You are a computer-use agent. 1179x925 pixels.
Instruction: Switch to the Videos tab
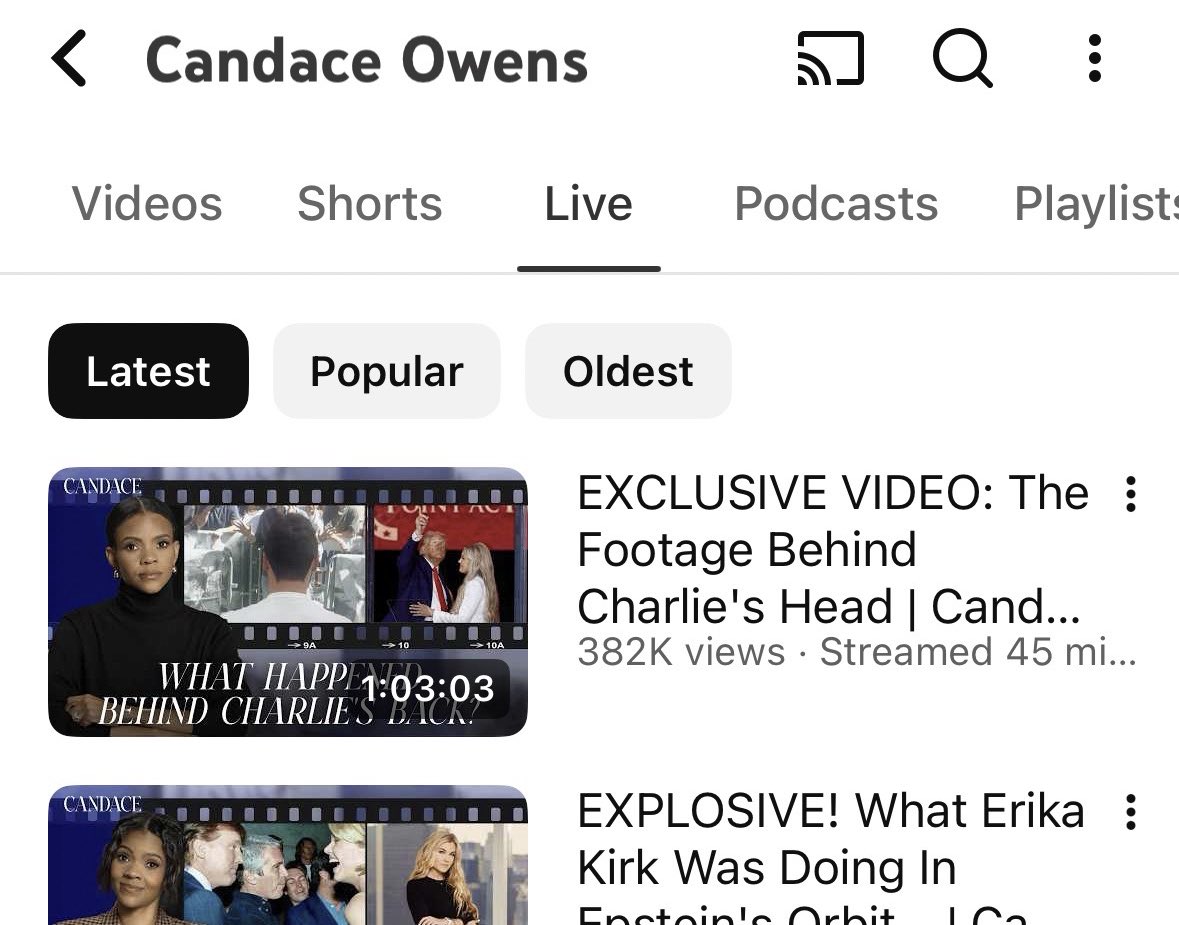click(x=147, y=204)
